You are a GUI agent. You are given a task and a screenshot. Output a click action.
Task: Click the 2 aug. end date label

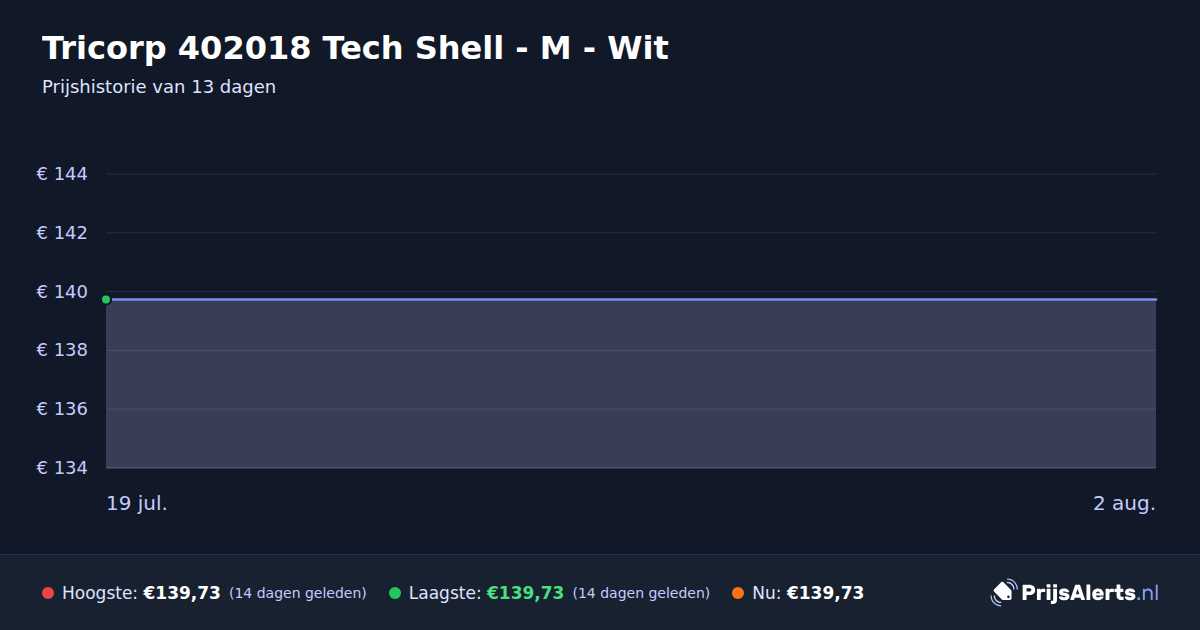(1124, 503)
